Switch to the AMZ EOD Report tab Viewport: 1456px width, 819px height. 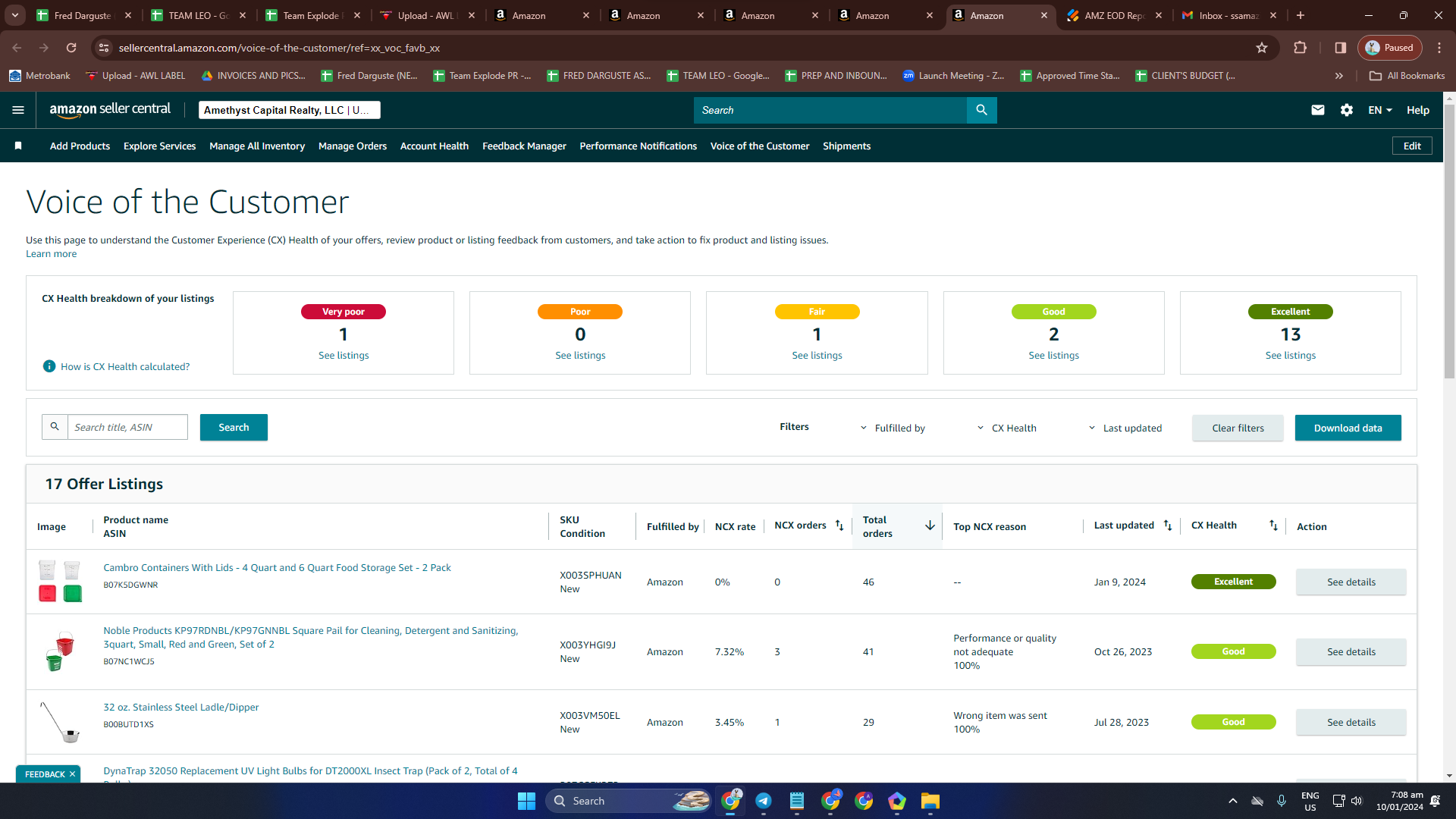coord(1114,15)
